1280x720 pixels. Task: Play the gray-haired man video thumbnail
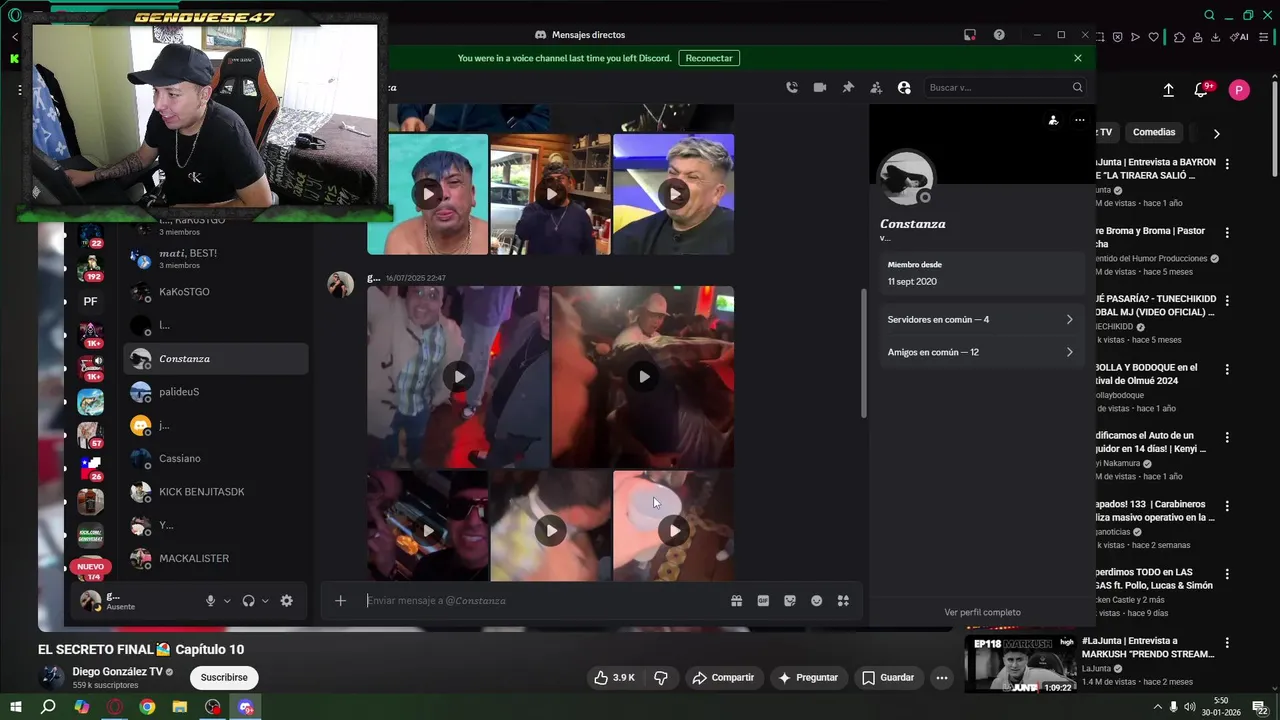coord(674,194)
